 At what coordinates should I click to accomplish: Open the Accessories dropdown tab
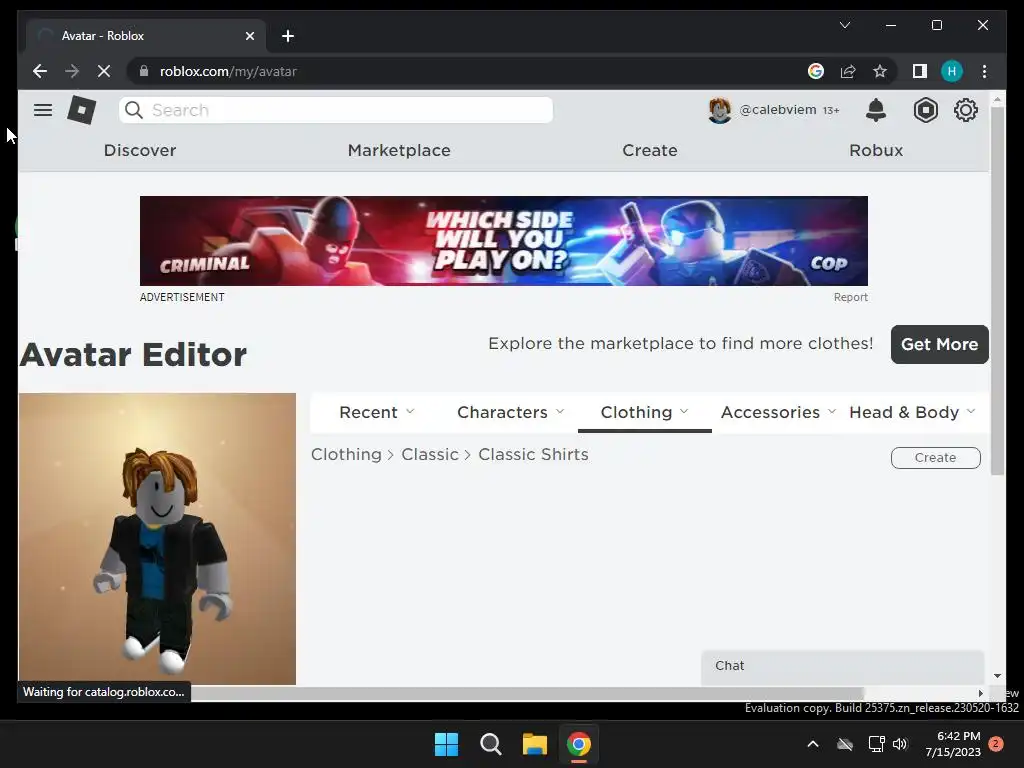[778, 413]
